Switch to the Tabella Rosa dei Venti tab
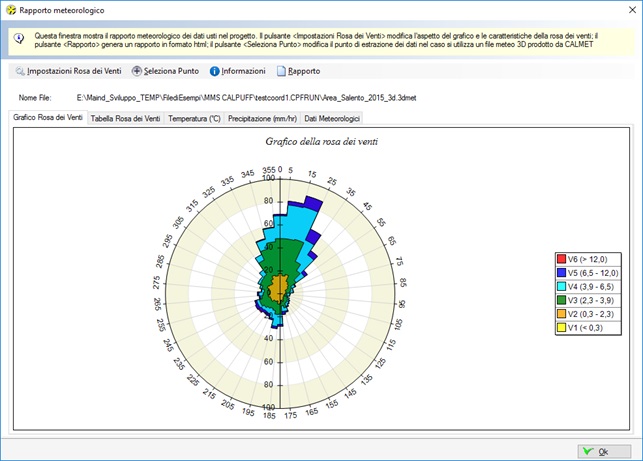This screenshot has height=461, width=643. pyautogui.click(x=125, y=119)
